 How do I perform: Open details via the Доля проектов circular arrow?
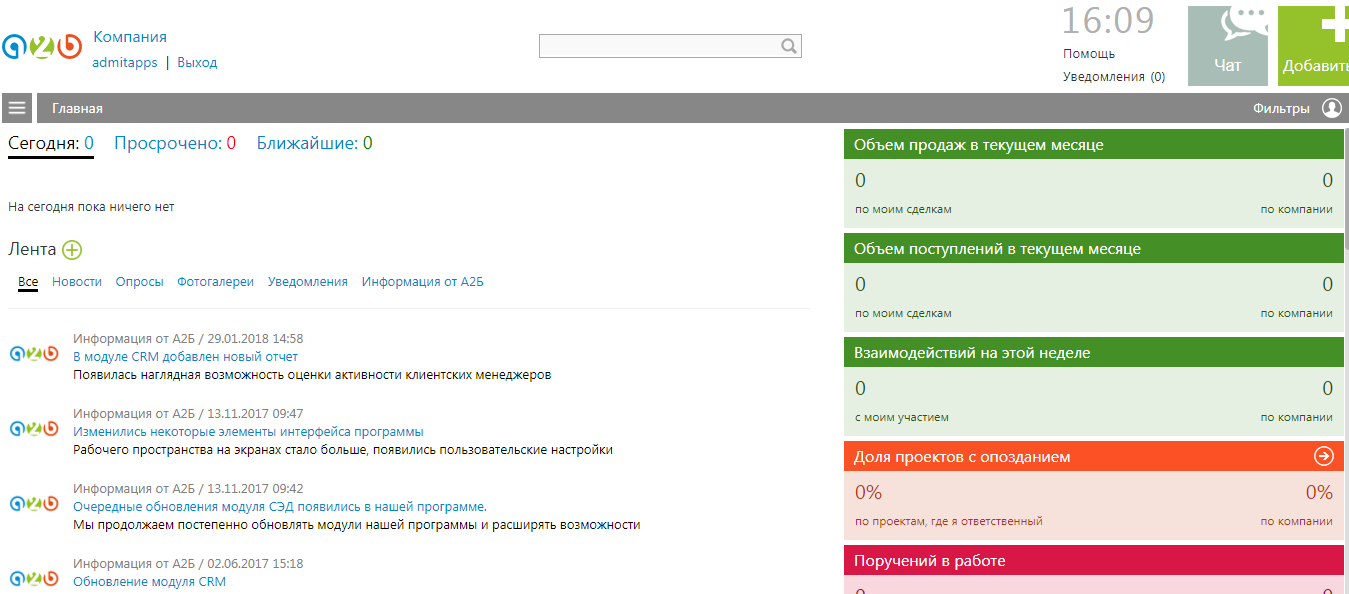[1325, 455]
